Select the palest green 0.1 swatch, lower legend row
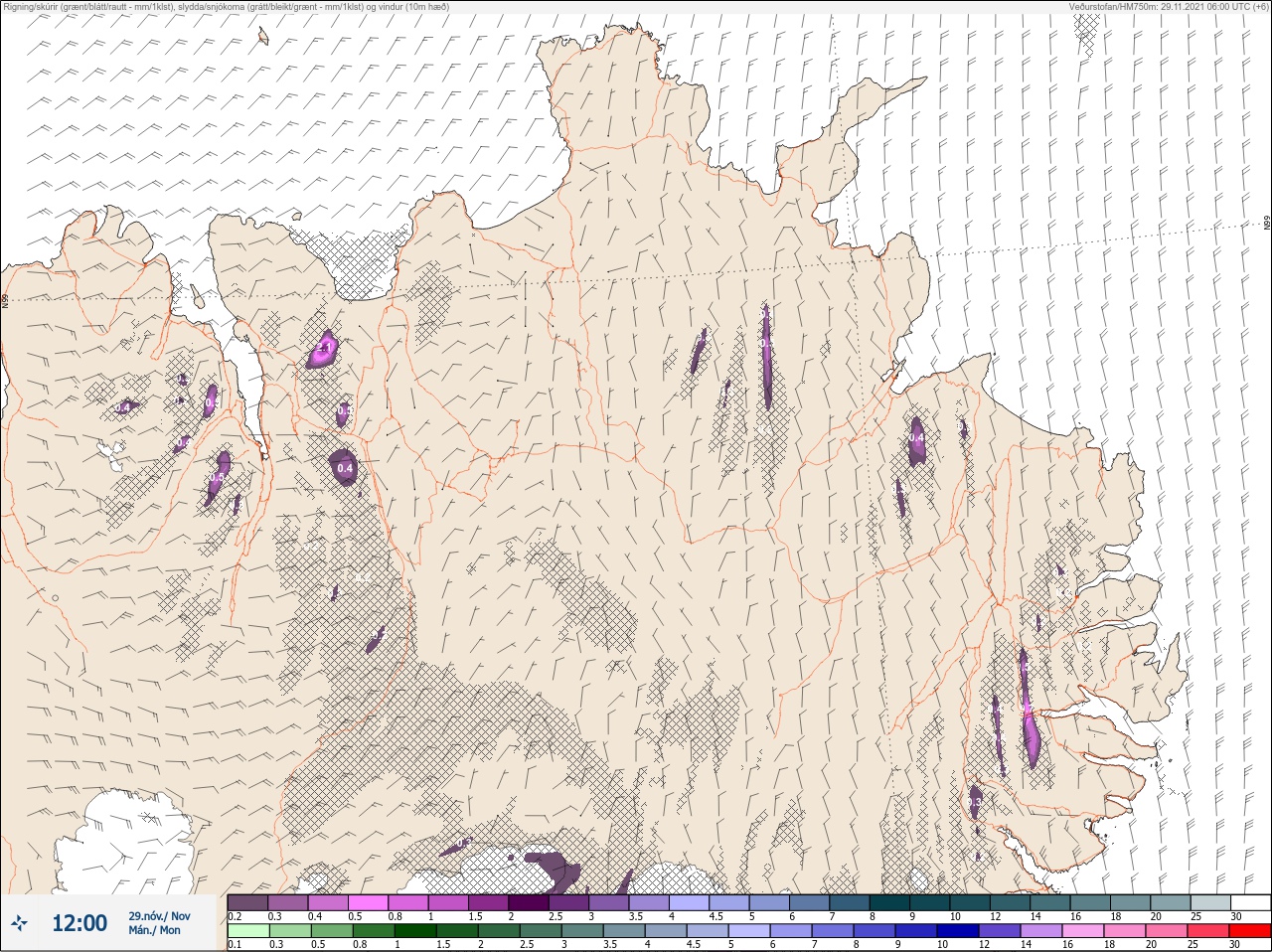The height and width of the screenshot is (952, 1272). coord(247,932)
